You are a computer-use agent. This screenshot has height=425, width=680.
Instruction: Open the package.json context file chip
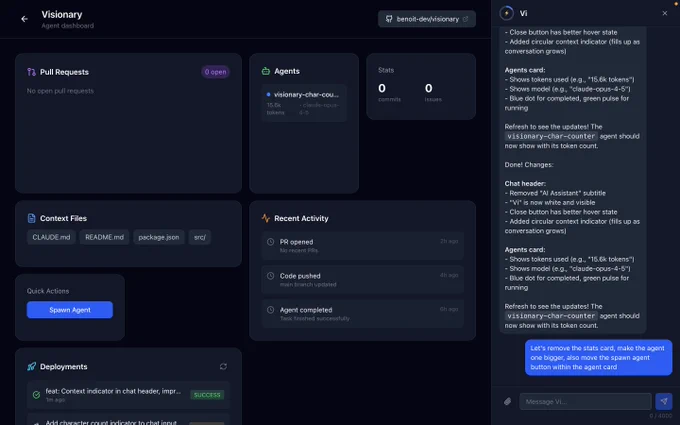click(159, 237)
